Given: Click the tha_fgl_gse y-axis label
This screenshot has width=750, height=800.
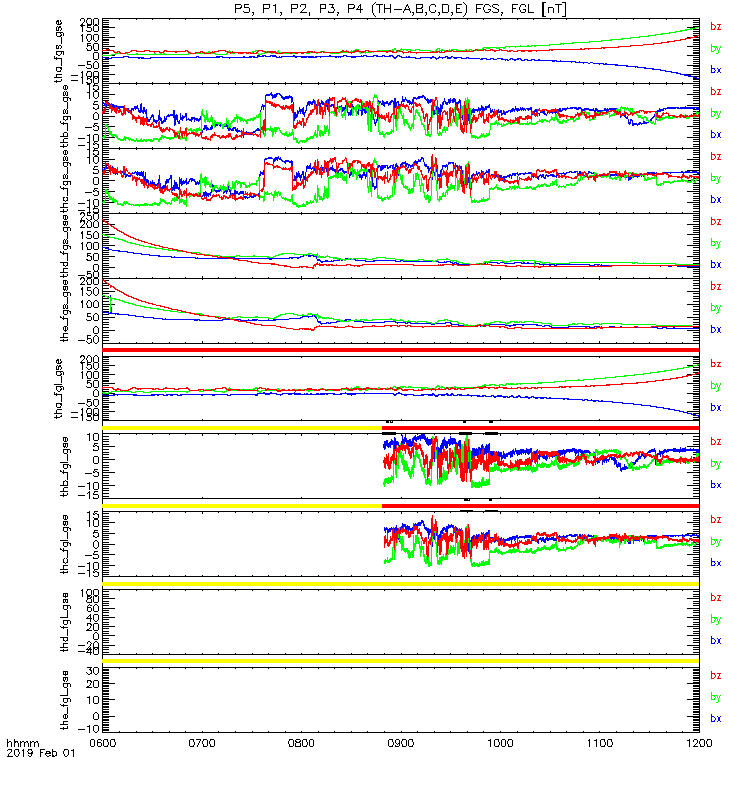Looking at the screenshot, I should click(x=59, y=388).
